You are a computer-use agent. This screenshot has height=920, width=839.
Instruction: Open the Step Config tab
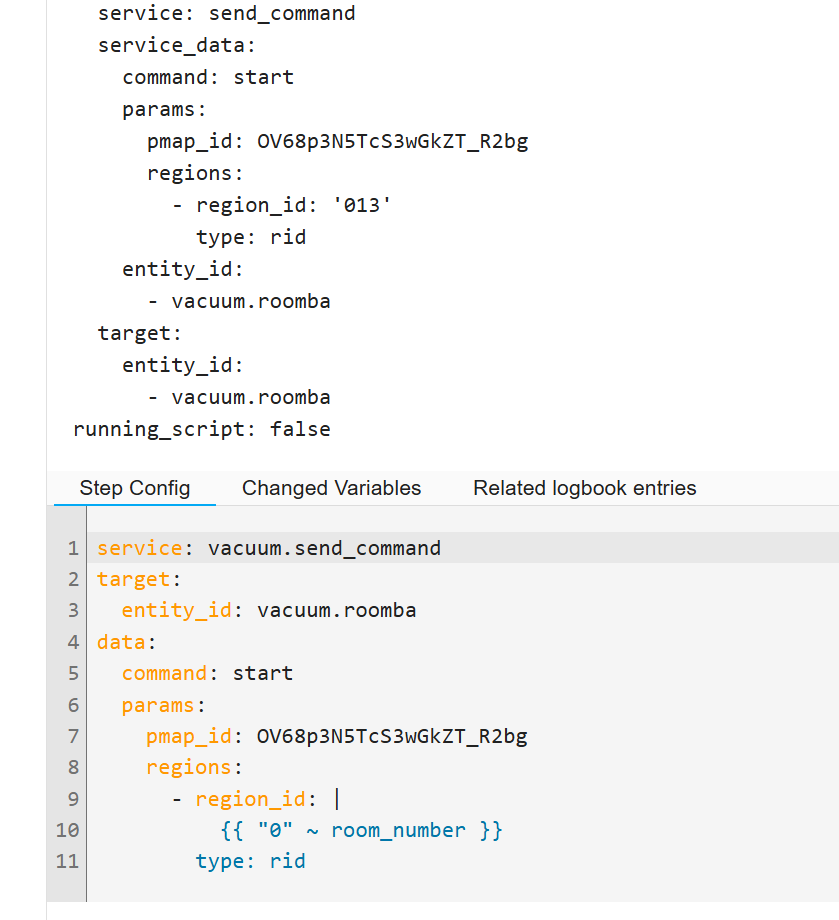[135, 488]
